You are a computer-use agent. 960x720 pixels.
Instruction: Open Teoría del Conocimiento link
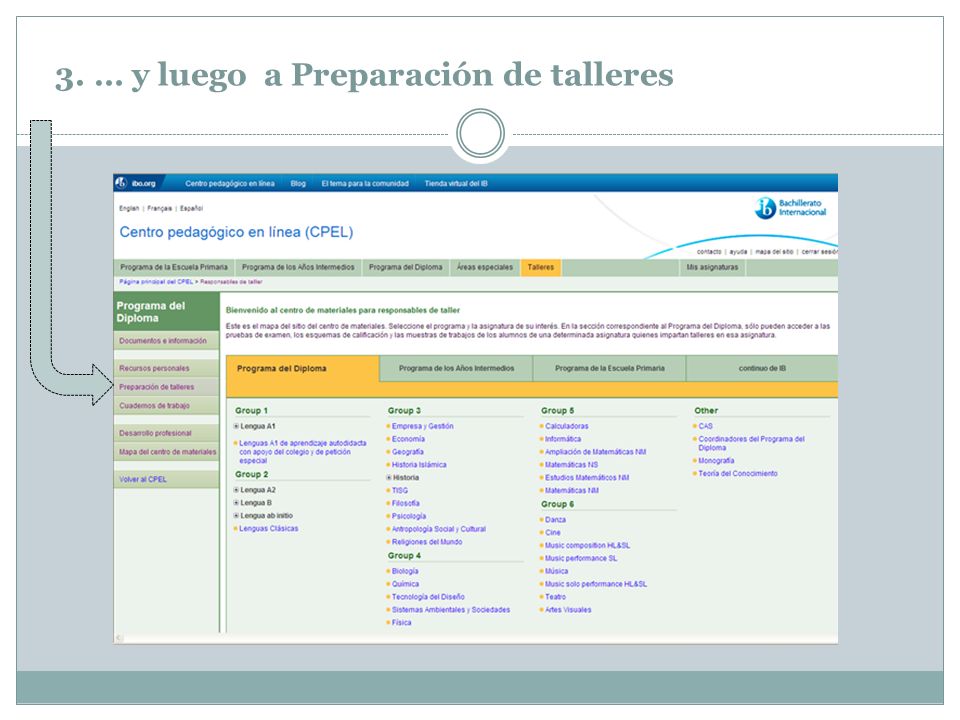[738, 473]
